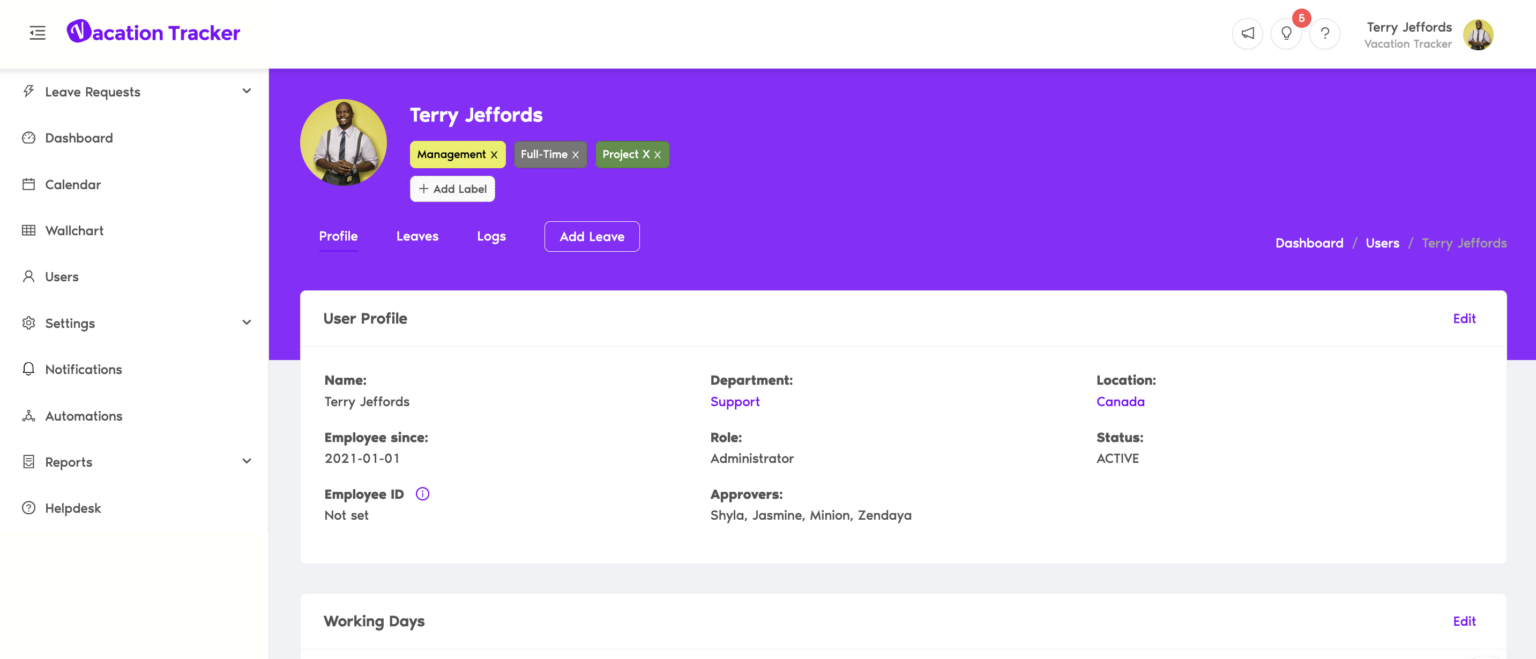The height and width of the screenshot is (659, 1536).
Task: Open the lightbulb suggestions icon
Action: coord(1286,33)
